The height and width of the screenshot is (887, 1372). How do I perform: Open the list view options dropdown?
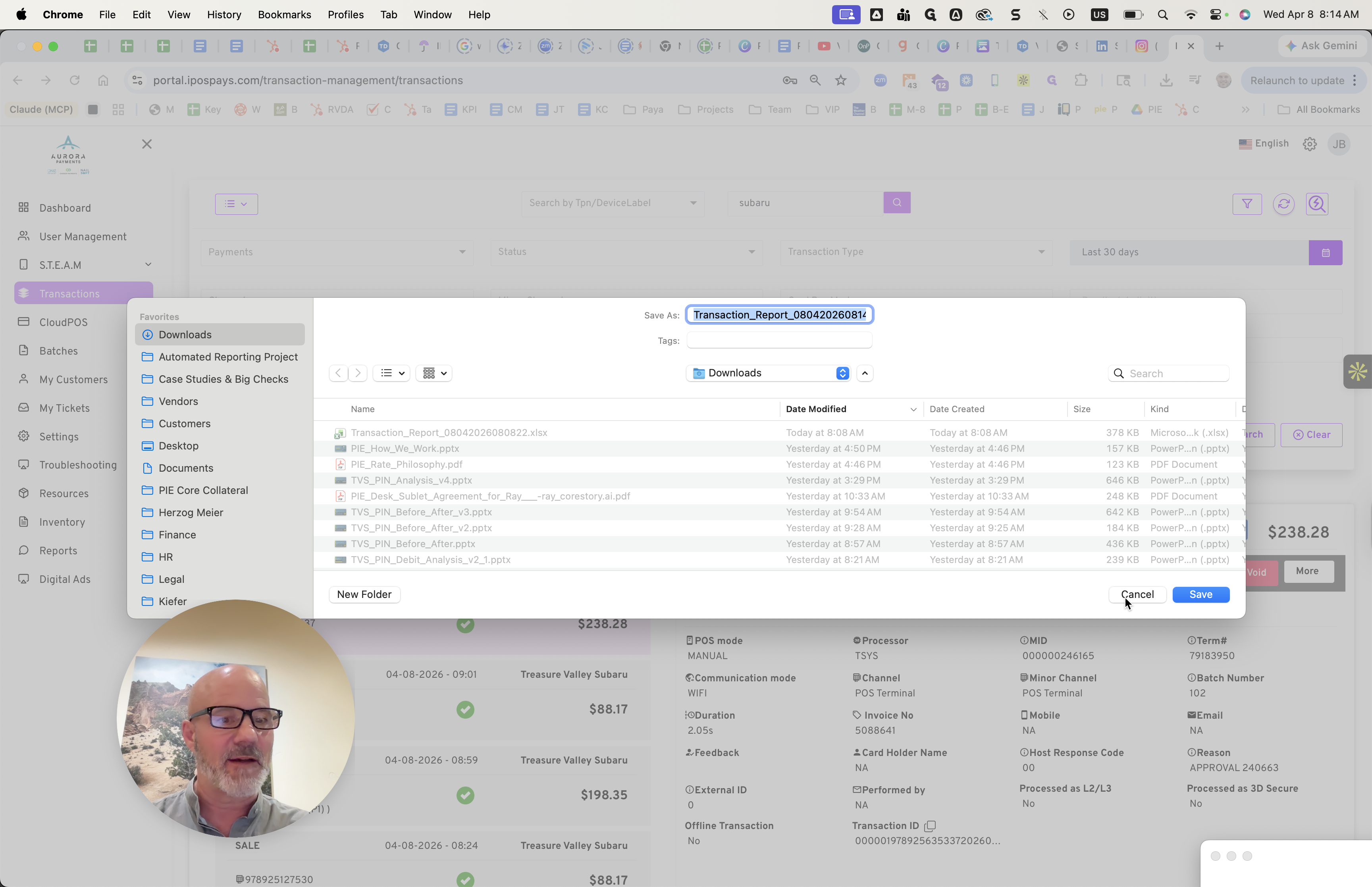391,373
